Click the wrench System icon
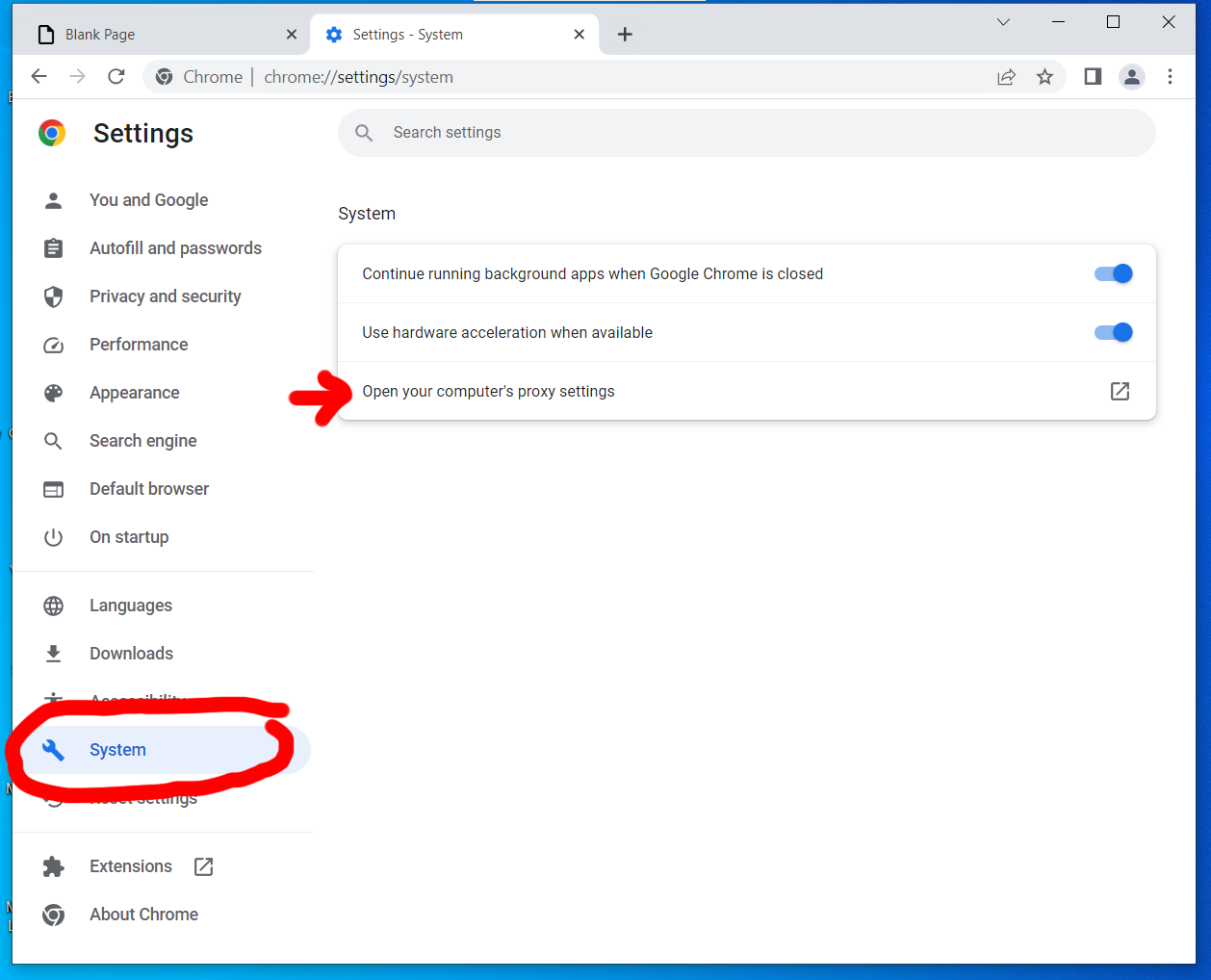This screenshot has width=1211, height=980. pos(54,750)
